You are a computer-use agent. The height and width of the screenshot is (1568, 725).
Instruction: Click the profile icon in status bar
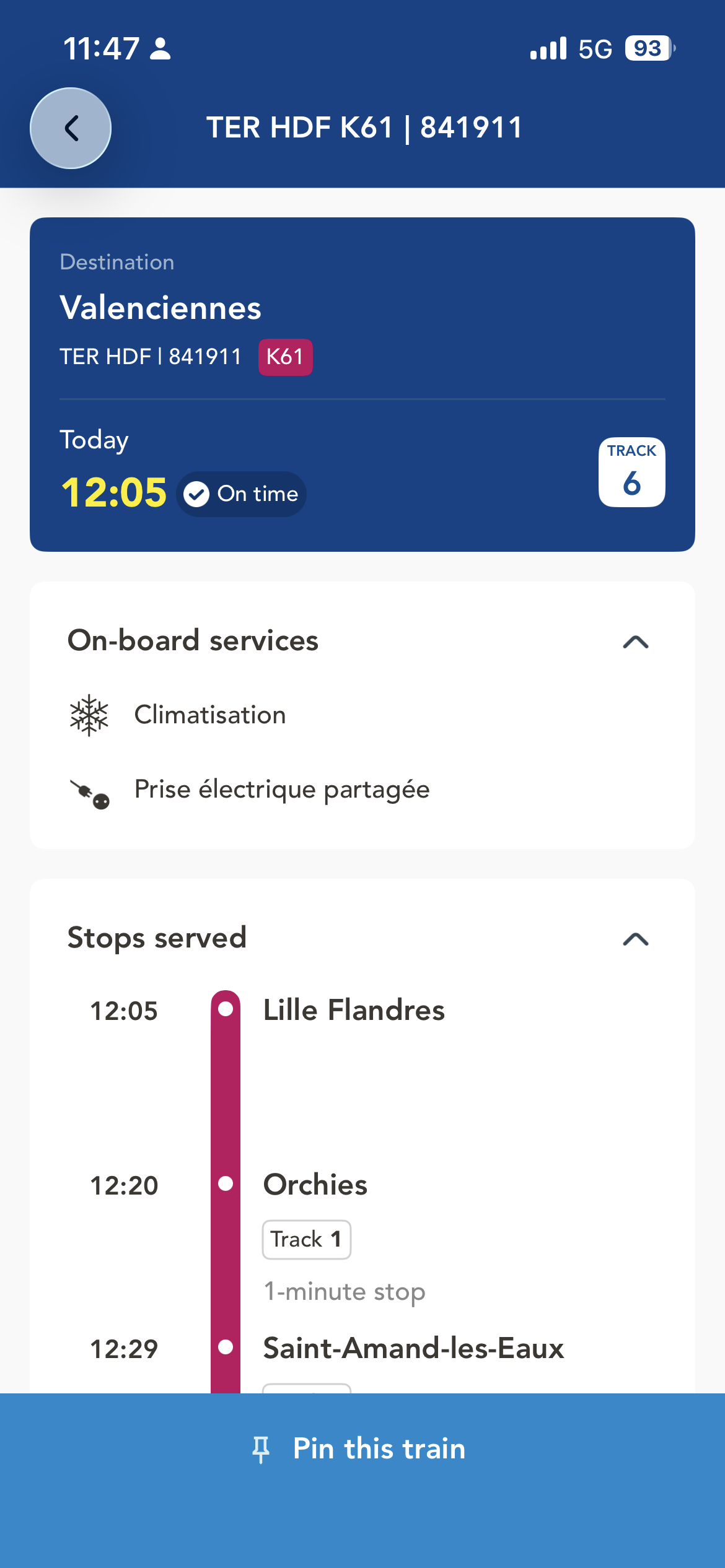coord(160,49)
